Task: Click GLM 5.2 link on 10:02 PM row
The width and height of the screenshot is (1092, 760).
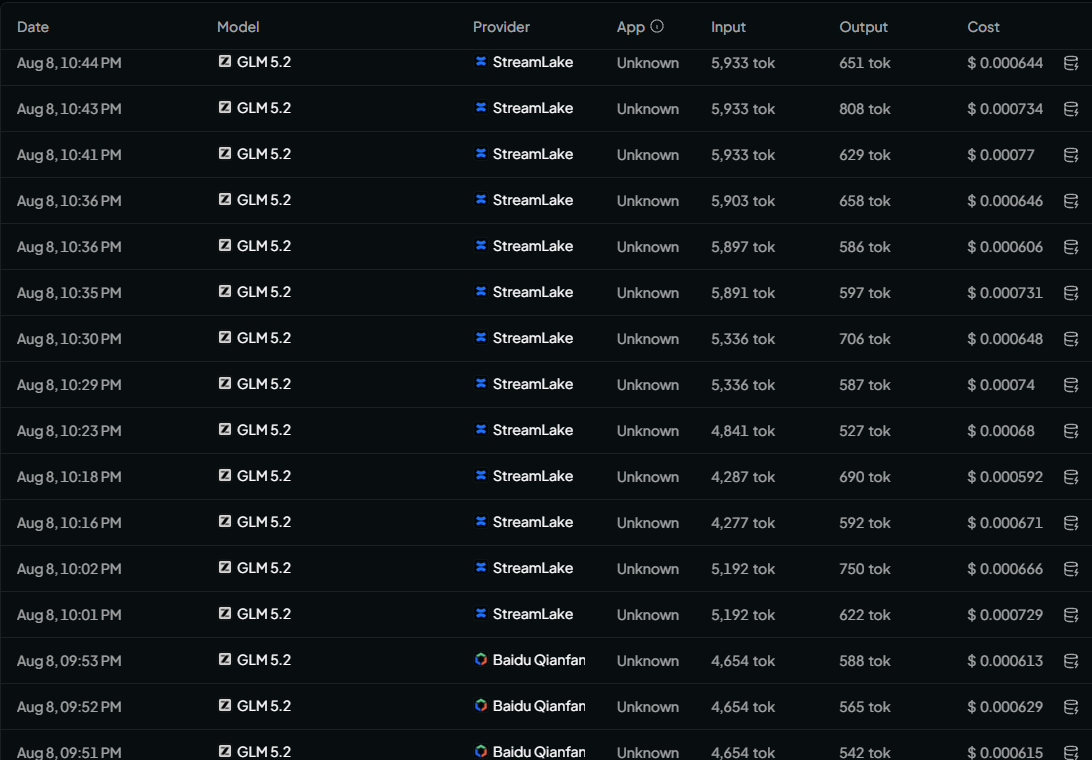Action: [264, 568]
